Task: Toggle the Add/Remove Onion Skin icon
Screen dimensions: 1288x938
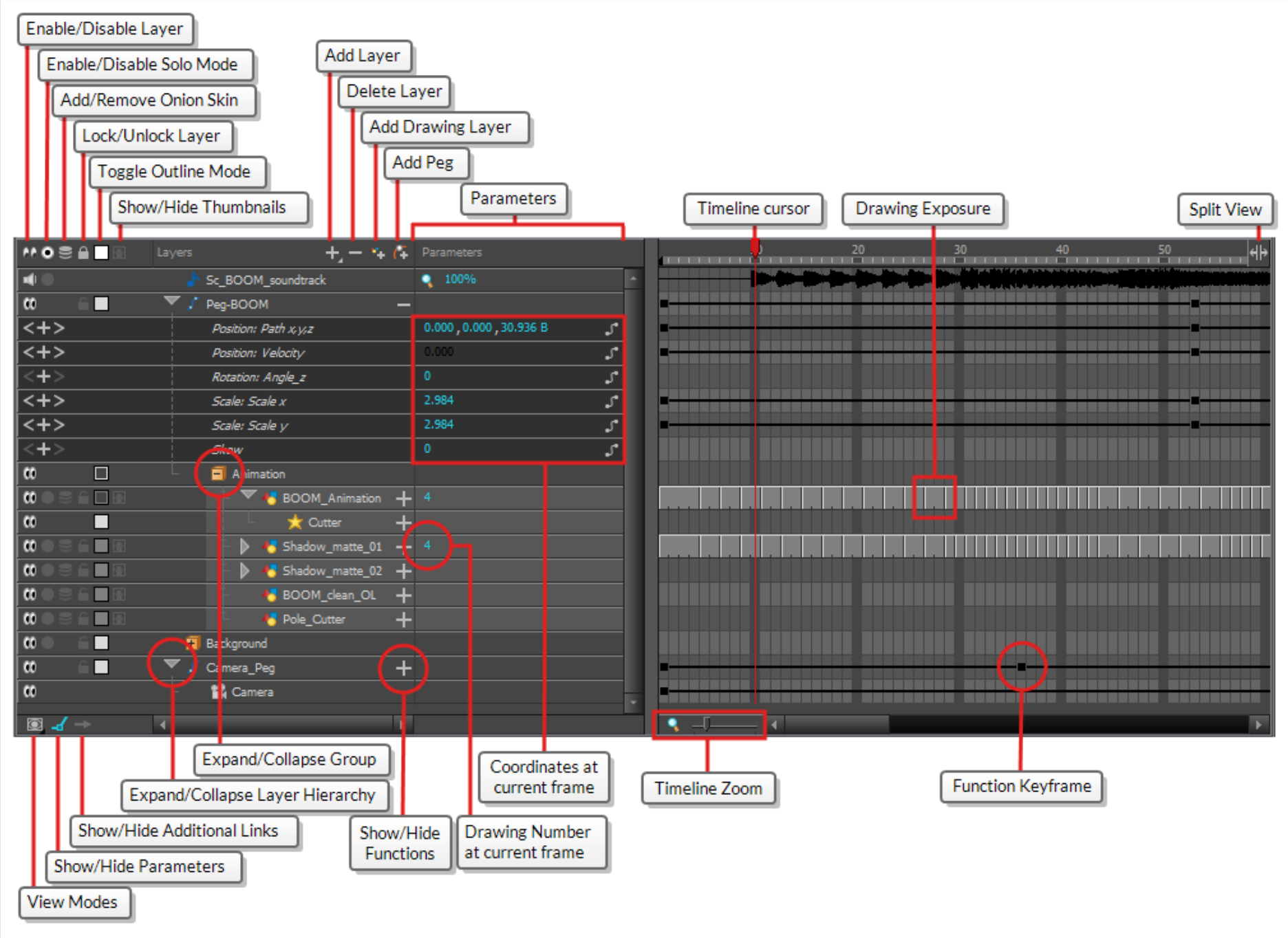Action: (65, 252)
